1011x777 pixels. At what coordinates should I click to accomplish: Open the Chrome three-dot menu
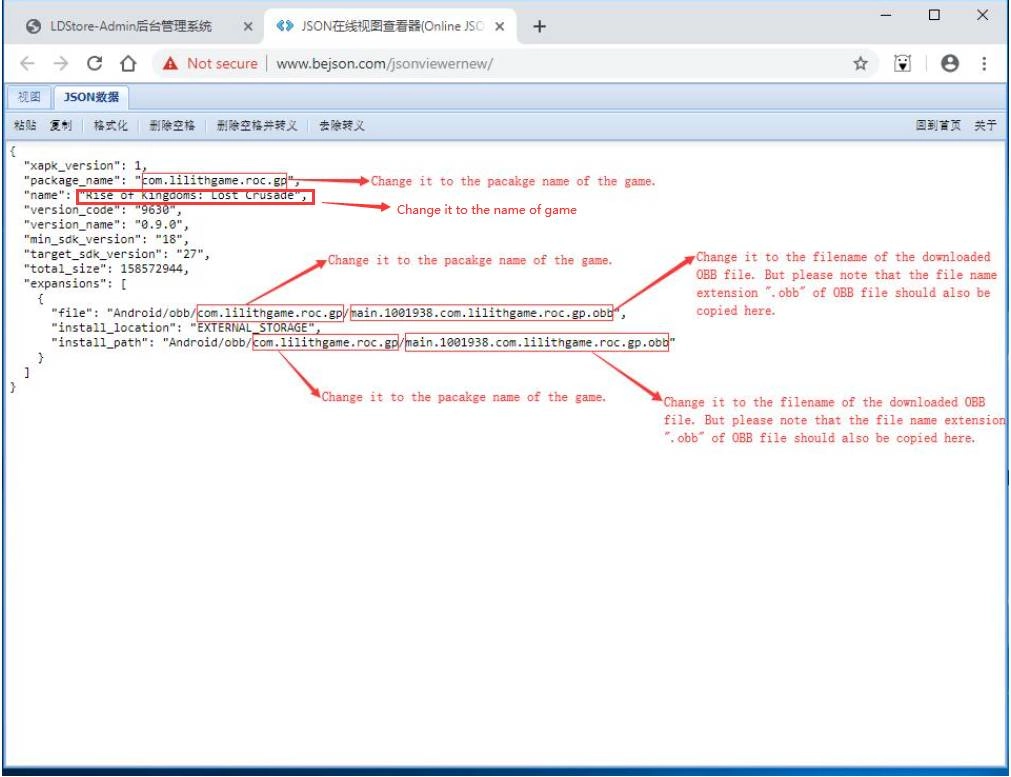[984, 64]
